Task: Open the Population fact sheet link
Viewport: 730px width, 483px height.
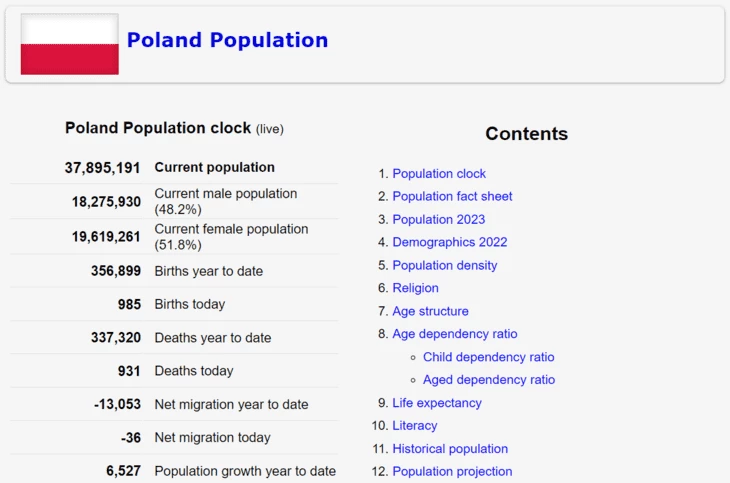Action: [x=452, y=196]
